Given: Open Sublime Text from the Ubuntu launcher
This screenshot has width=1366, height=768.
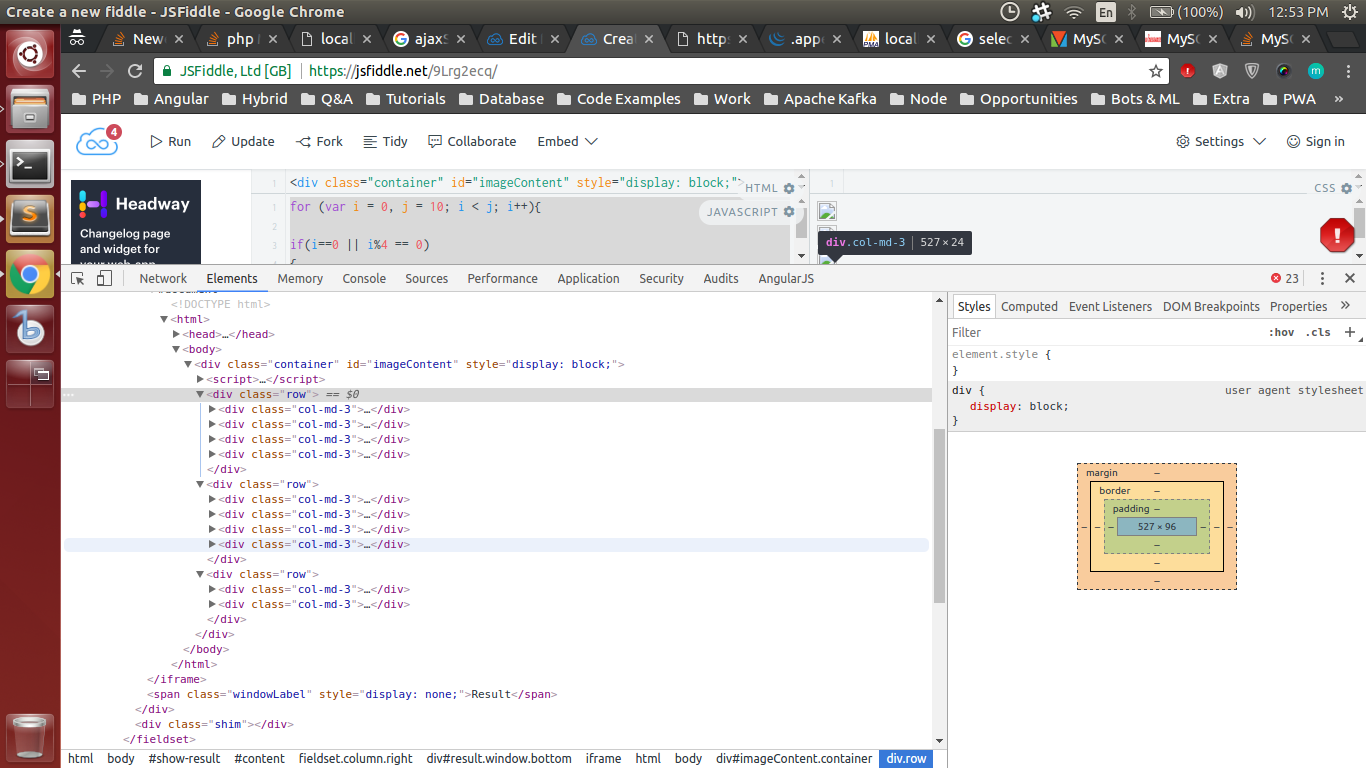Looking at the screenshot, I should click(x=30, y=218).
